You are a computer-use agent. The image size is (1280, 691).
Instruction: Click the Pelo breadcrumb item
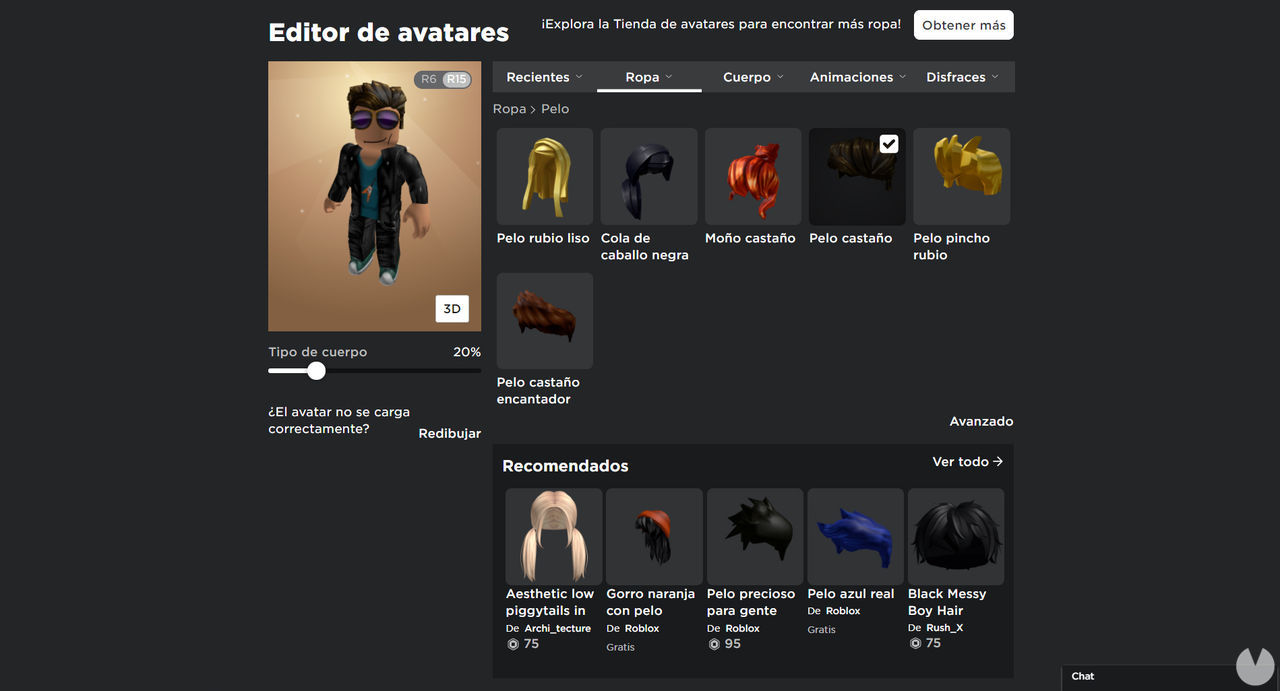coord(555,109)
